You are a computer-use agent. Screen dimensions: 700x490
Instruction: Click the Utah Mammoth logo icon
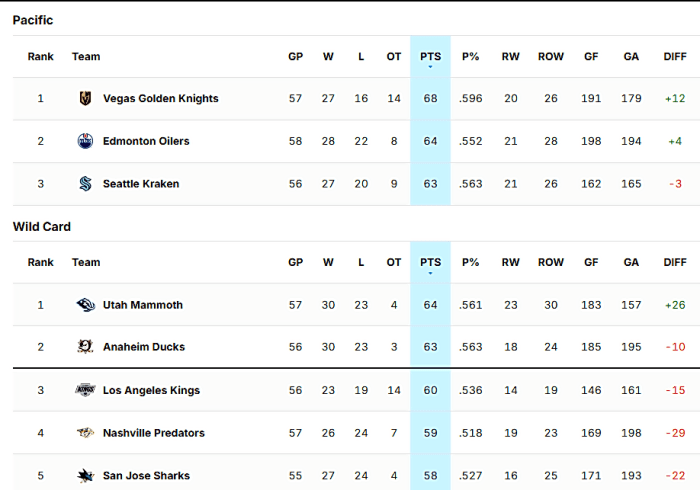click(85, 305)
